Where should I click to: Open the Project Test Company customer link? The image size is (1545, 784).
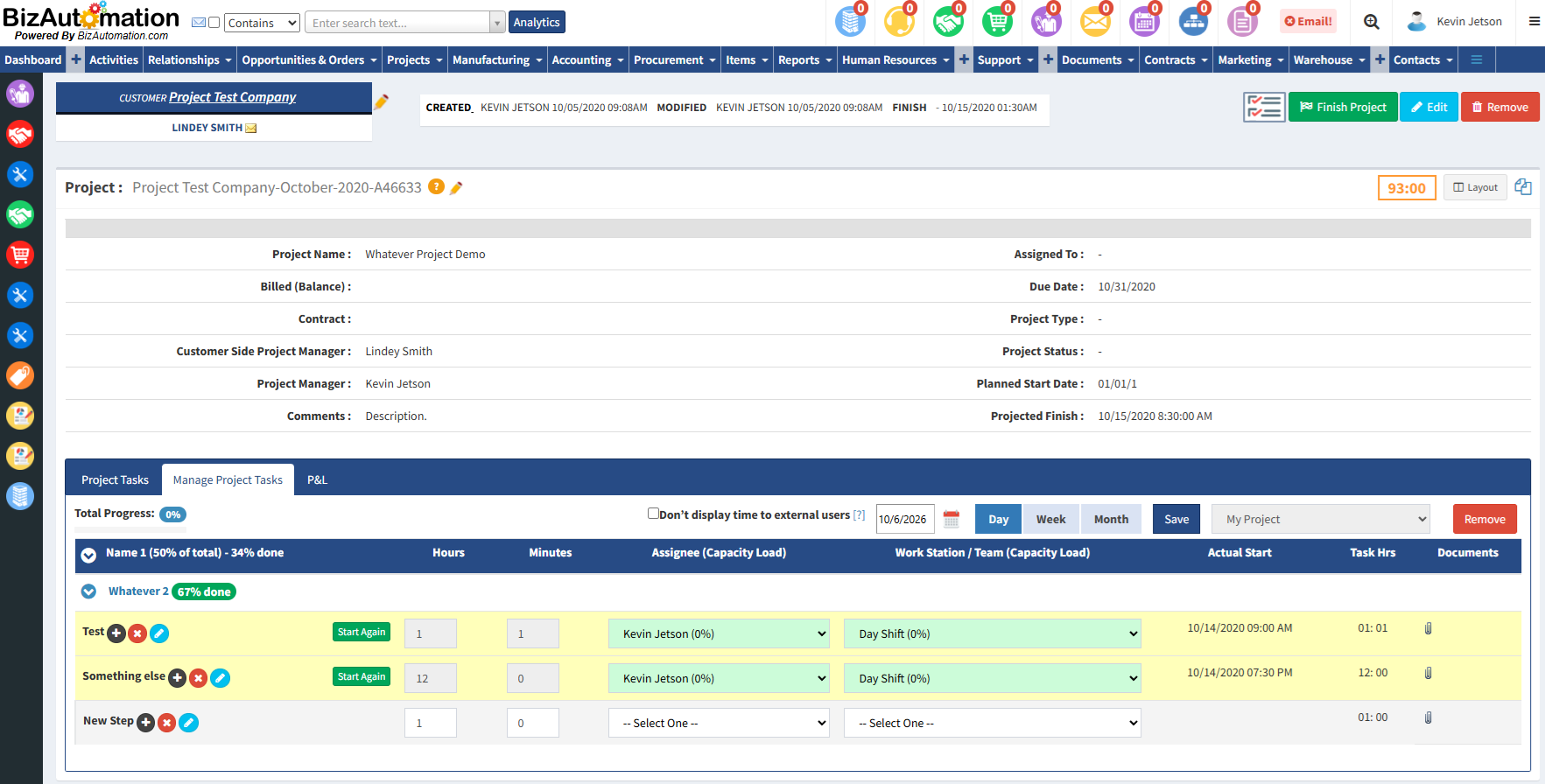[232, 97]
